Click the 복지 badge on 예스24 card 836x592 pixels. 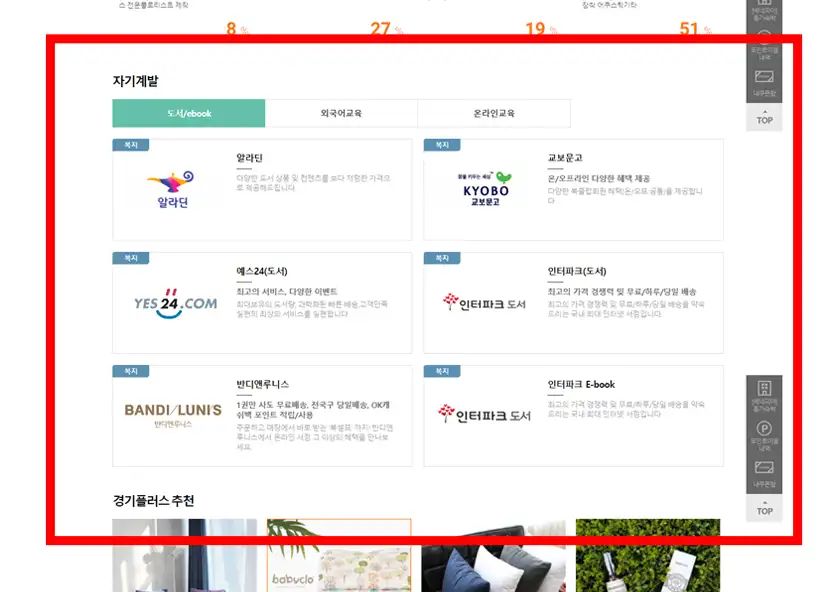[x=131, y=258]
